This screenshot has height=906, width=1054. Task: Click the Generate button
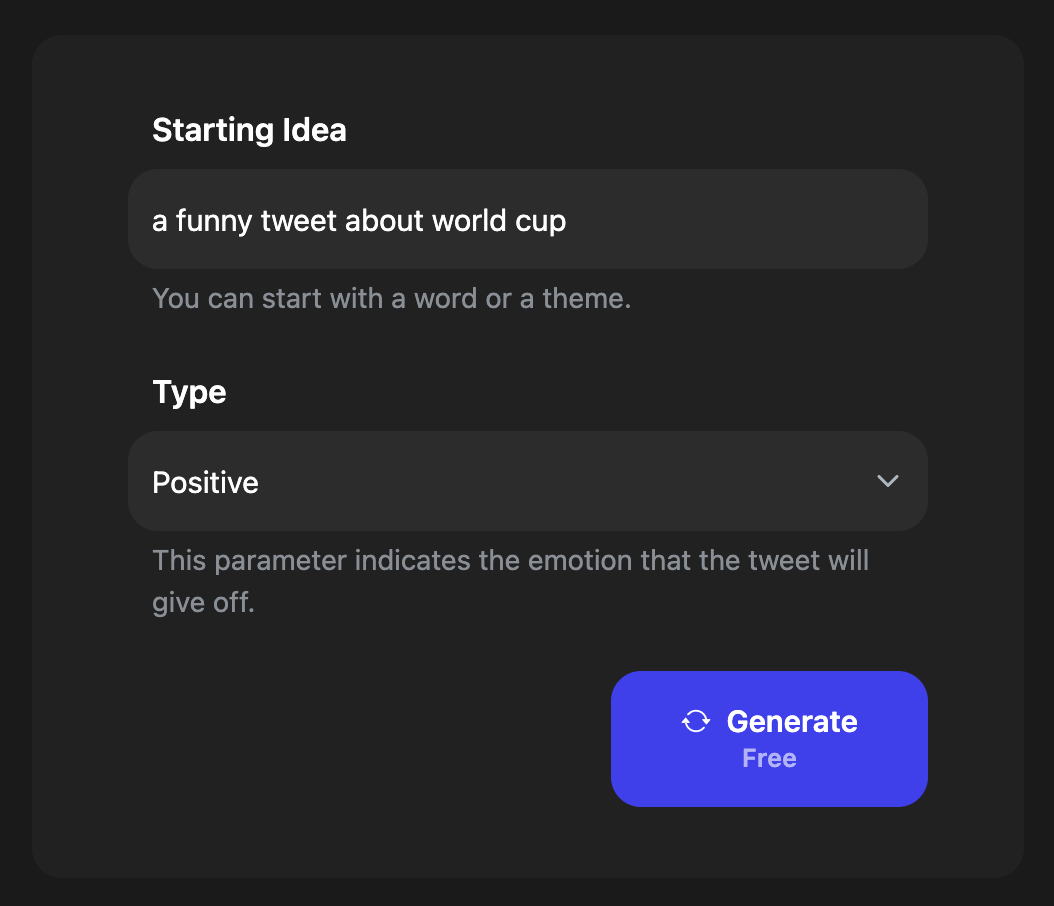click(x=769, y=739)
